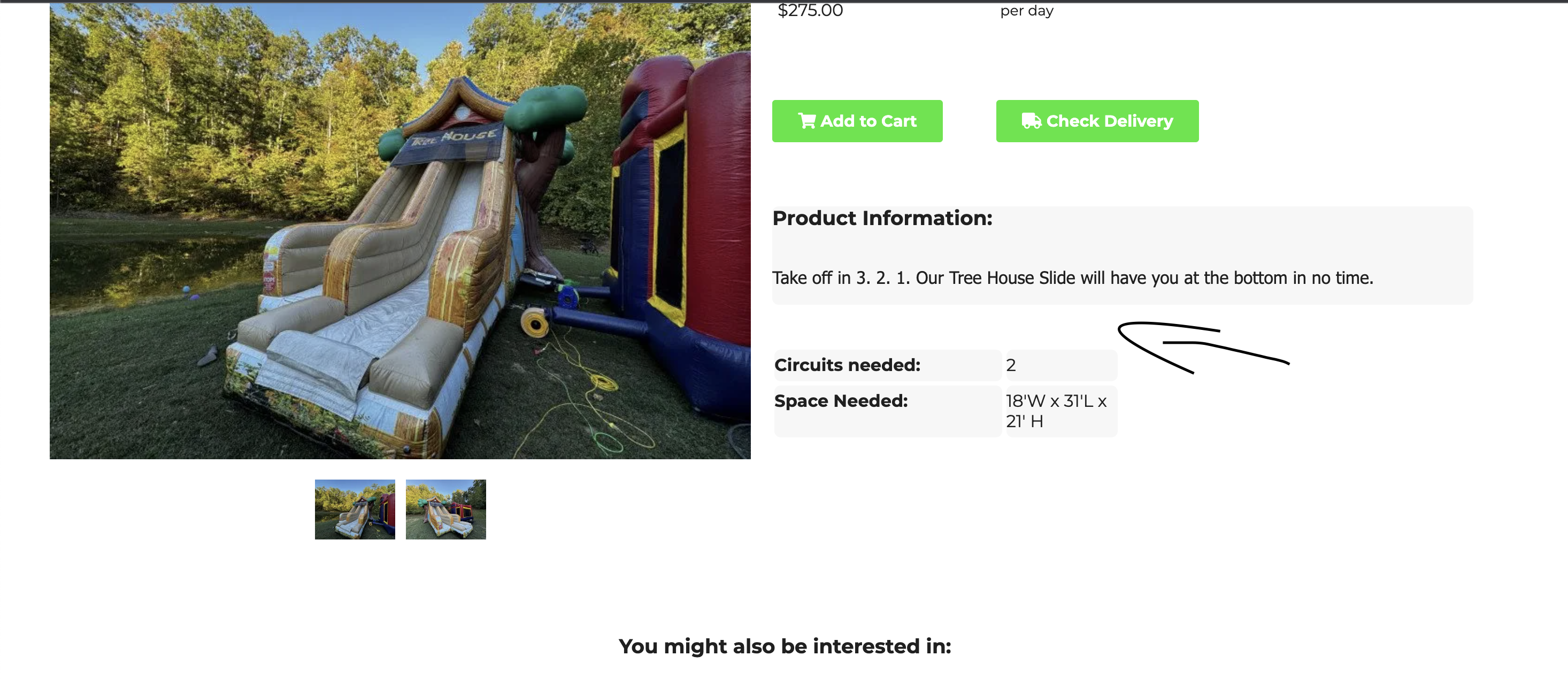Screen dimensions: 1568x679
Task: Click the 18'W x 31'L dimensions cell
Action: pyautogui.click(x=1056, y=411)
